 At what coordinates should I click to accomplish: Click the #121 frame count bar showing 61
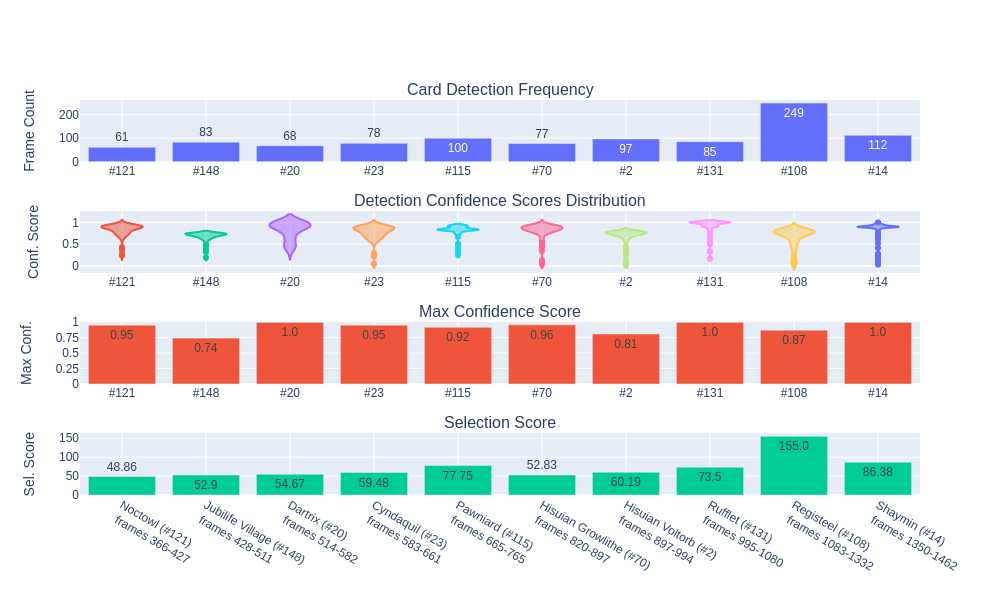pos(121,154)
